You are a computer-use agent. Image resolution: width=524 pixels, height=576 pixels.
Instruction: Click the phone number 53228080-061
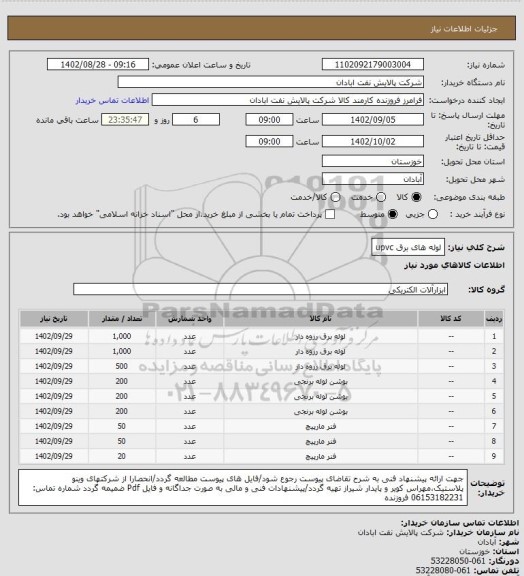(443, 570)
